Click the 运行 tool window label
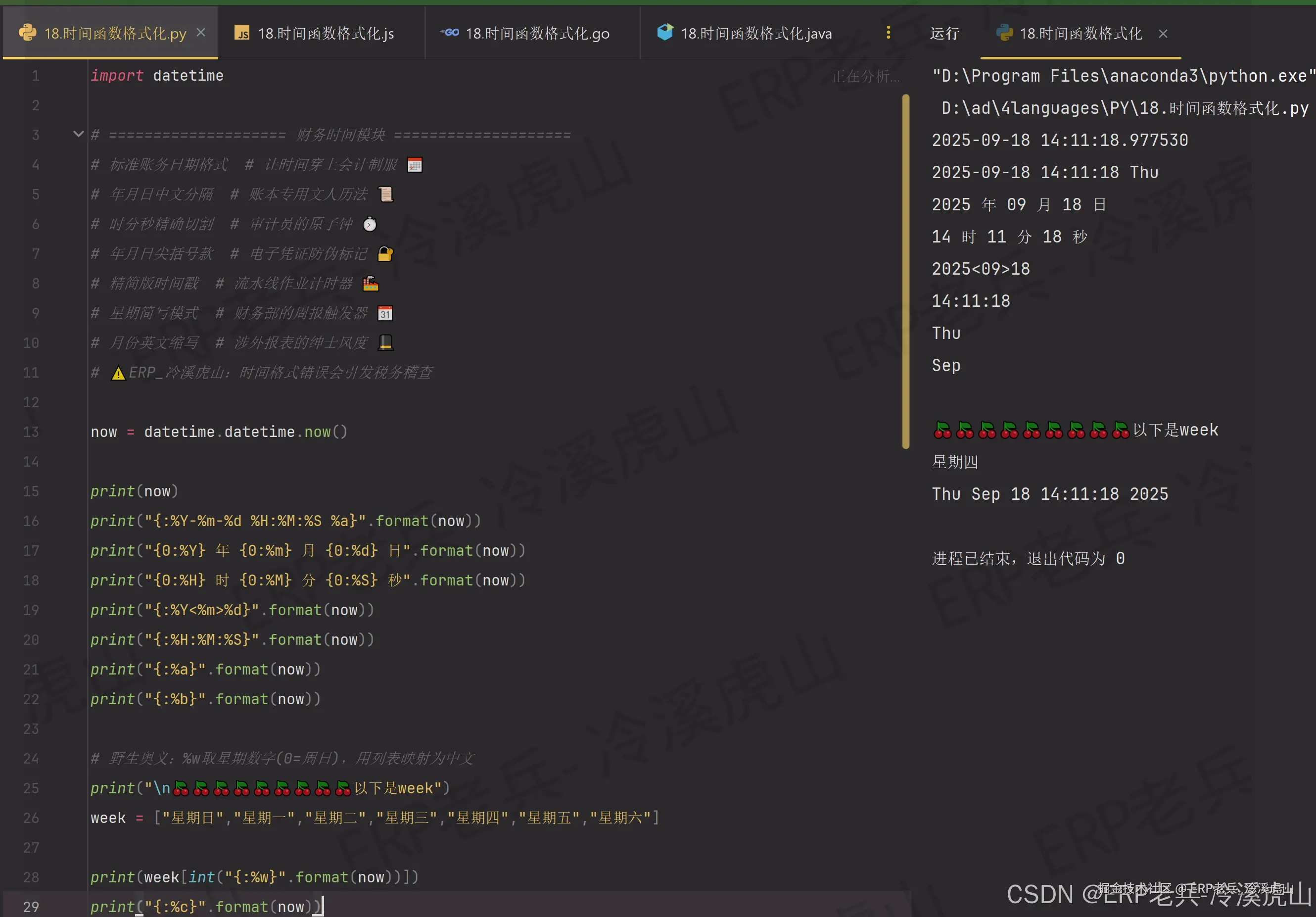1316x917 pixels. [944, 33]
